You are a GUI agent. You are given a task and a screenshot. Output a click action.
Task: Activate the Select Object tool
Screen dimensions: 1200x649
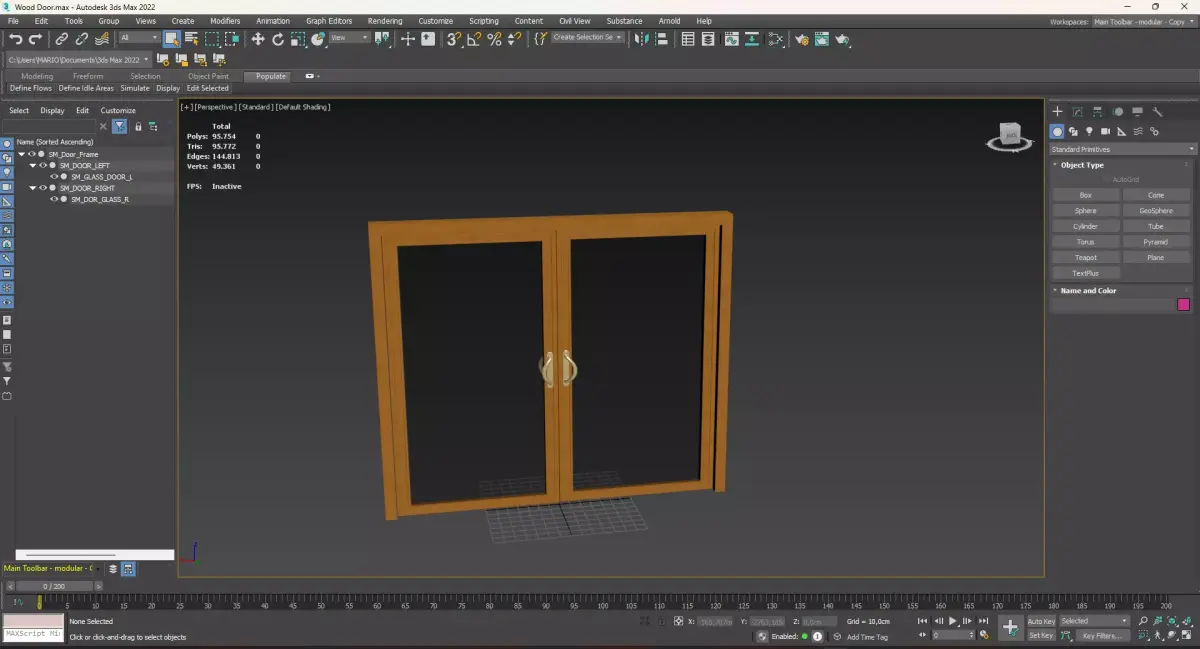[x=172, y=39]
